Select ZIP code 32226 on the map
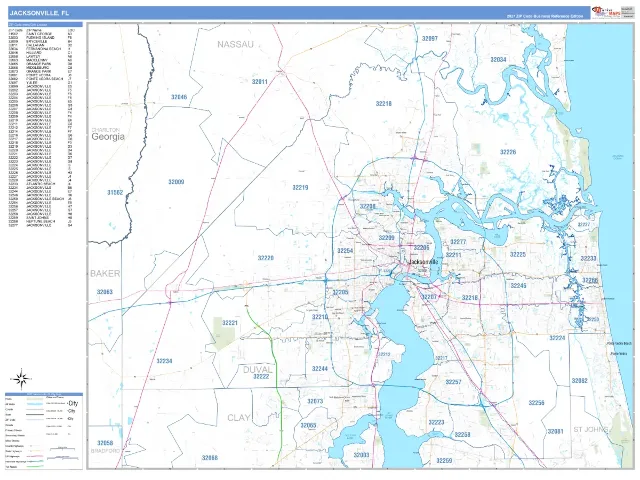640x480 pixels. click(x=508, y=152)
